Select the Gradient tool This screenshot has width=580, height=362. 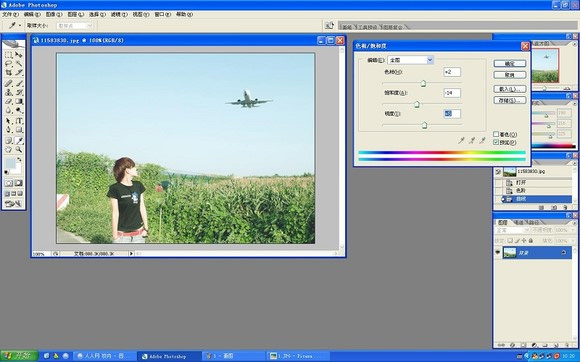pos(18,101)
